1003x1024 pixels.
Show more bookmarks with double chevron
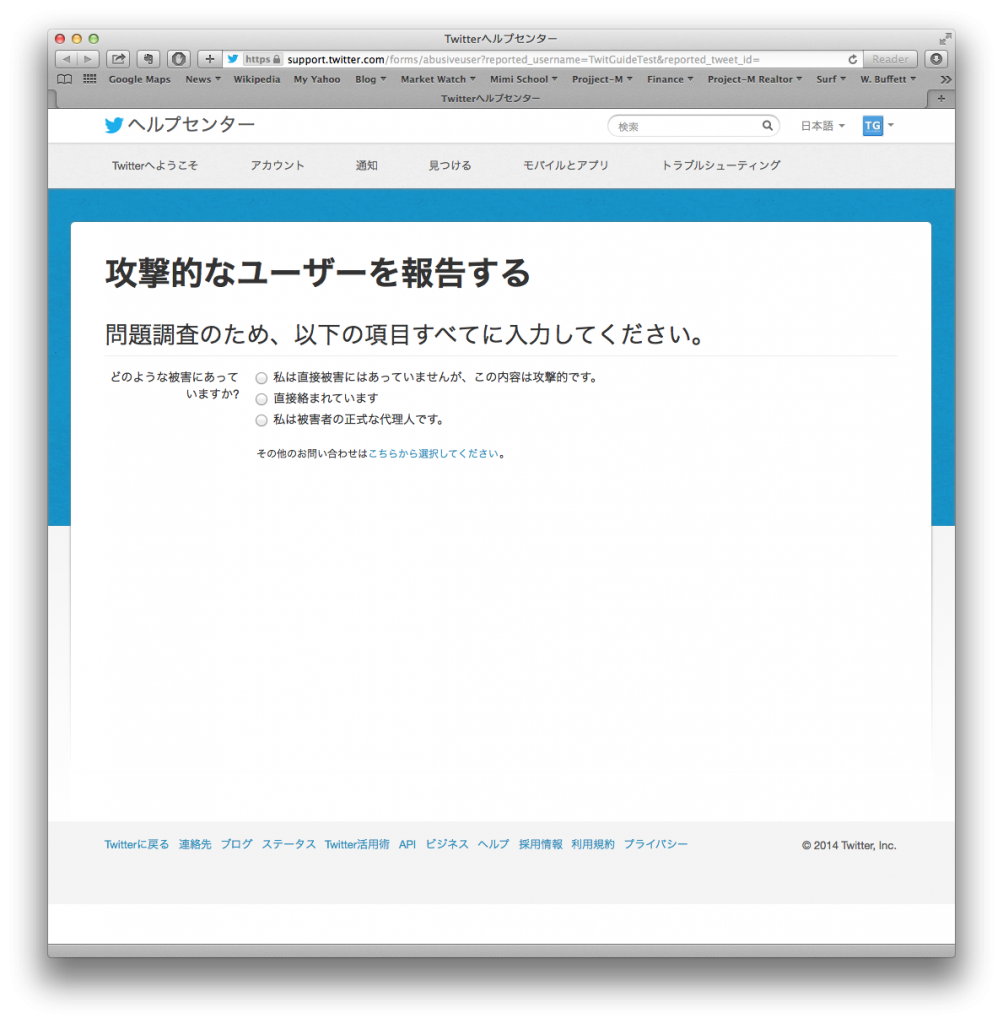(945, 79)
